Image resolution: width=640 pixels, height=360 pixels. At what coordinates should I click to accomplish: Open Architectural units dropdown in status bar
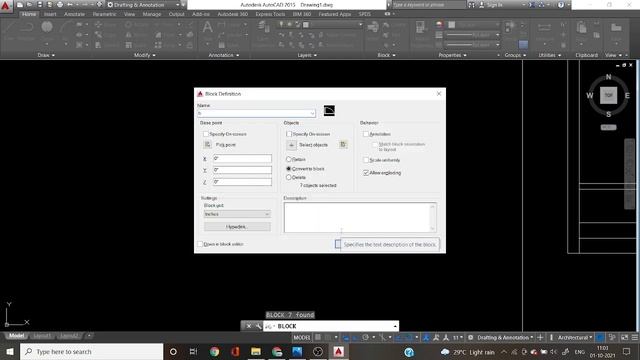click(x=575, y=338)
